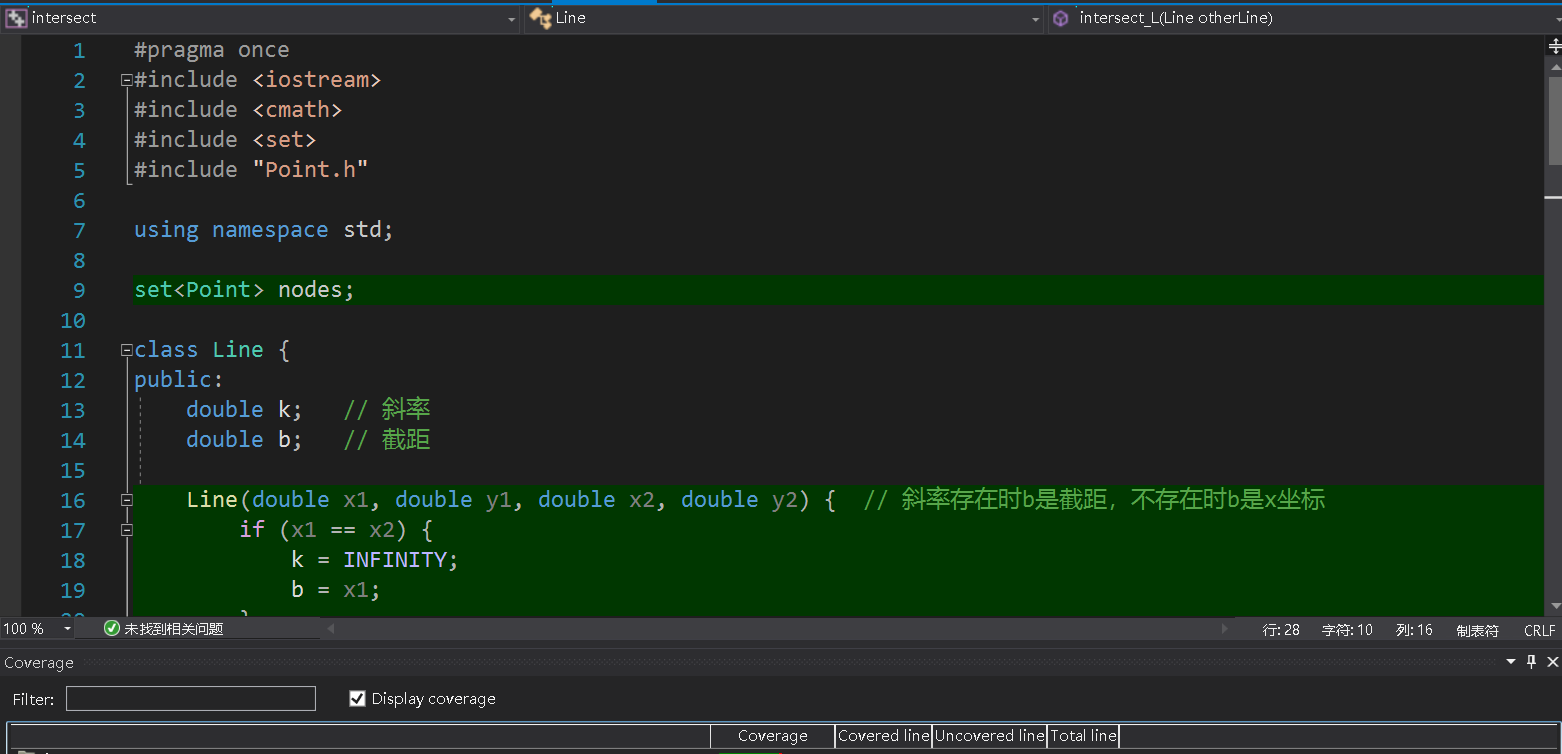Image resolution: width=1562 pixels, height=754 pixels.
Task: Click the Coverage panel title
Action: (x=39, y=662)
